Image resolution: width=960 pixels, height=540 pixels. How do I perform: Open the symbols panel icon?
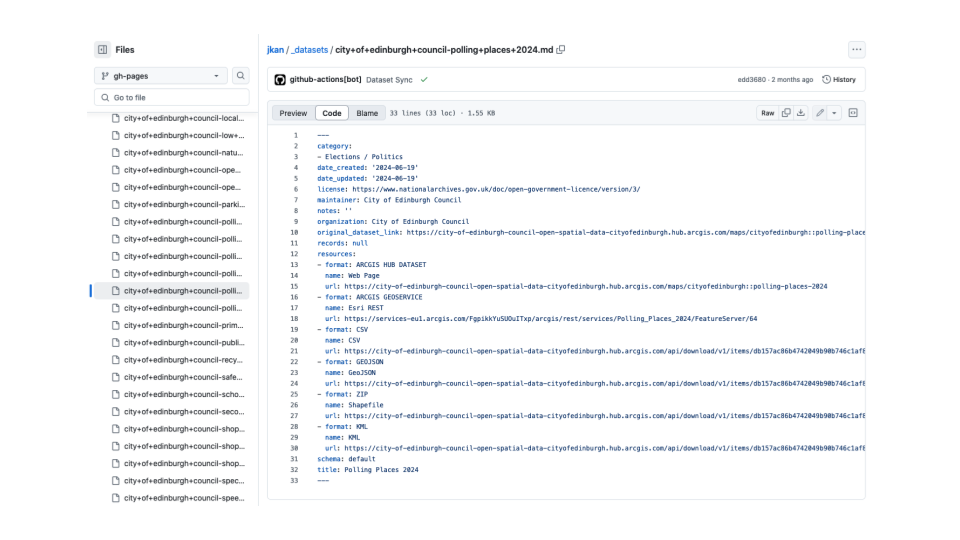click(853, 113)
